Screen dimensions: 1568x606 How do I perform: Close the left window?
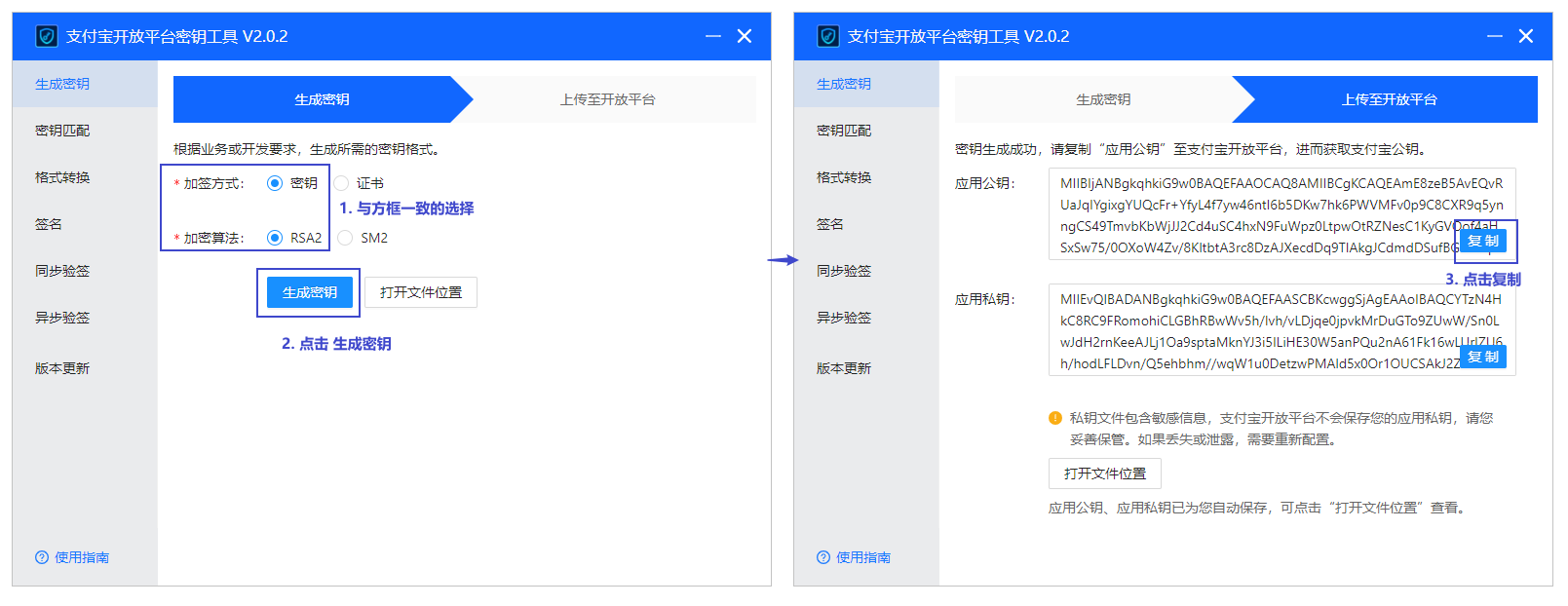coord(745,36)
